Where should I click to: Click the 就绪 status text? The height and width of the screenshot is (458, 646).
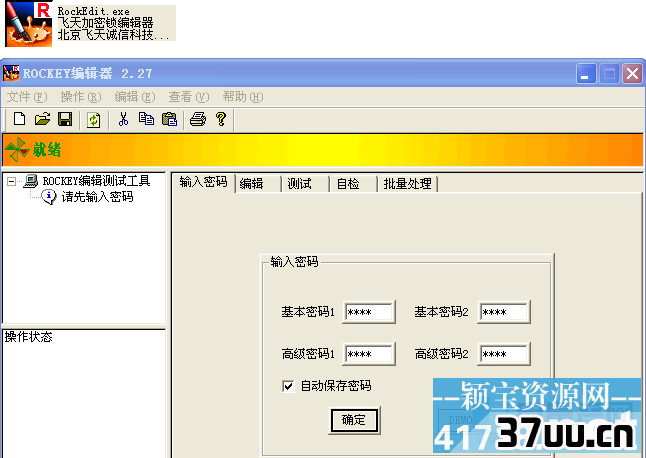click(x=47, y=150)
